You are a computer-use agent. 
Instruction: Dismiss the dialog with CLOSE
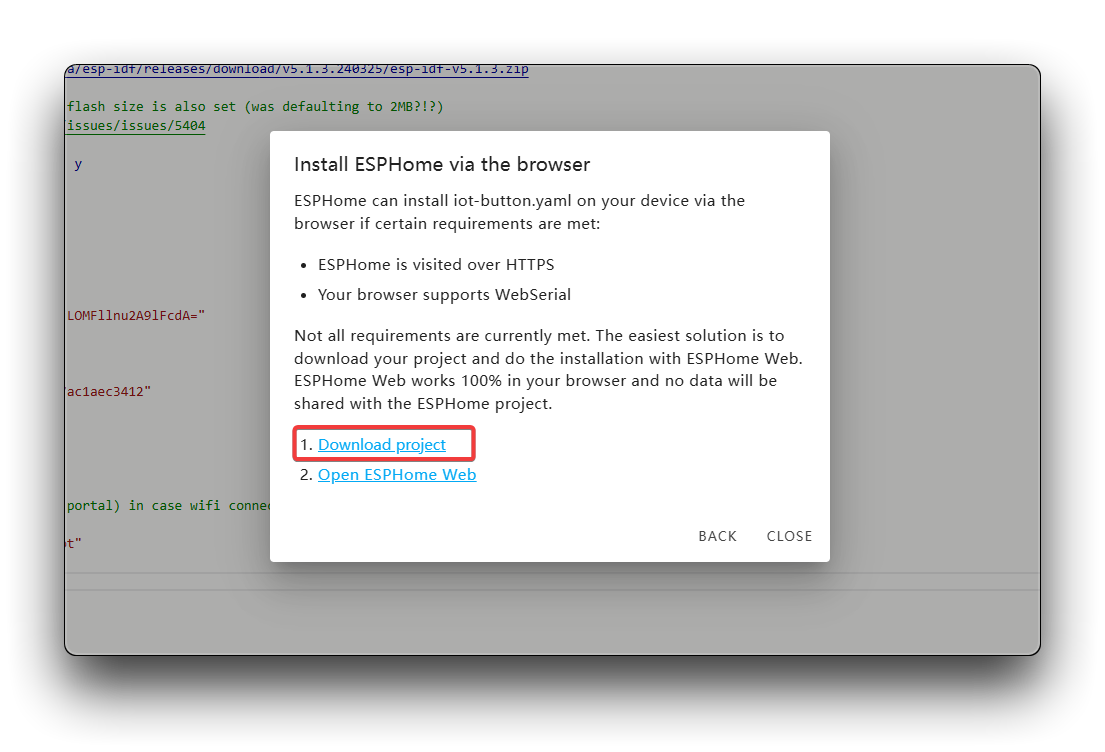pos(789,536)
